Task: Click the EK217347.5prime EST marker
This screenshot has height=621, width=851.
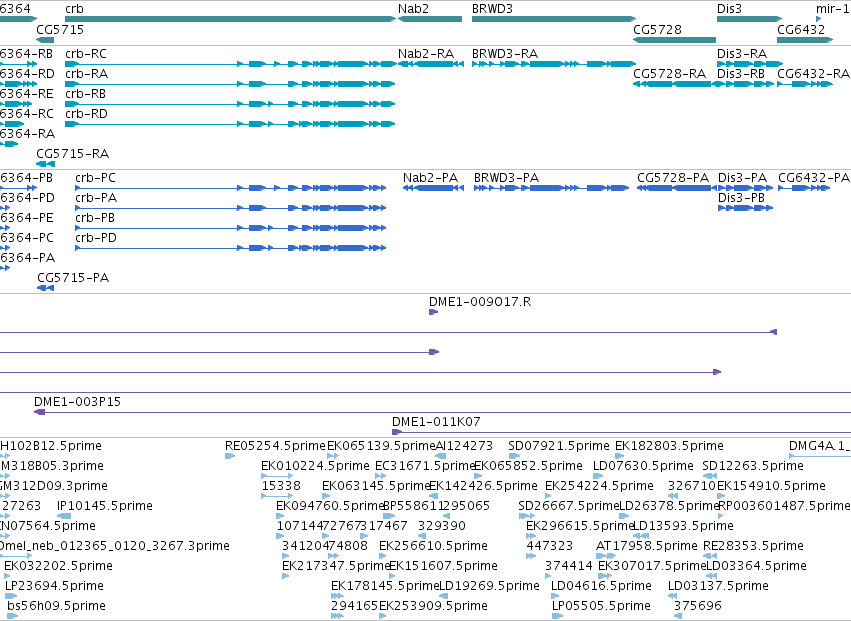Action: coord(285,576)
